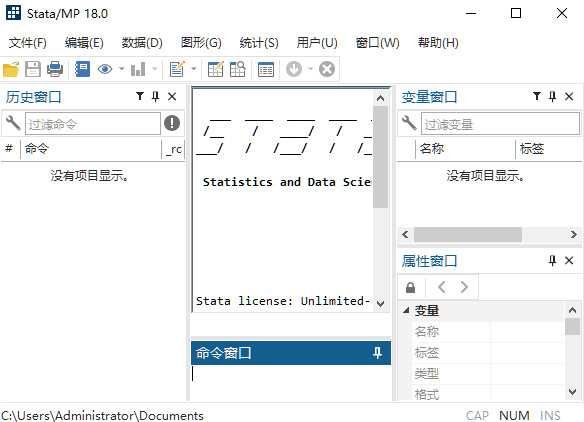
Task: Click the NUM indicator in status bar
Action: pos(514,415)
